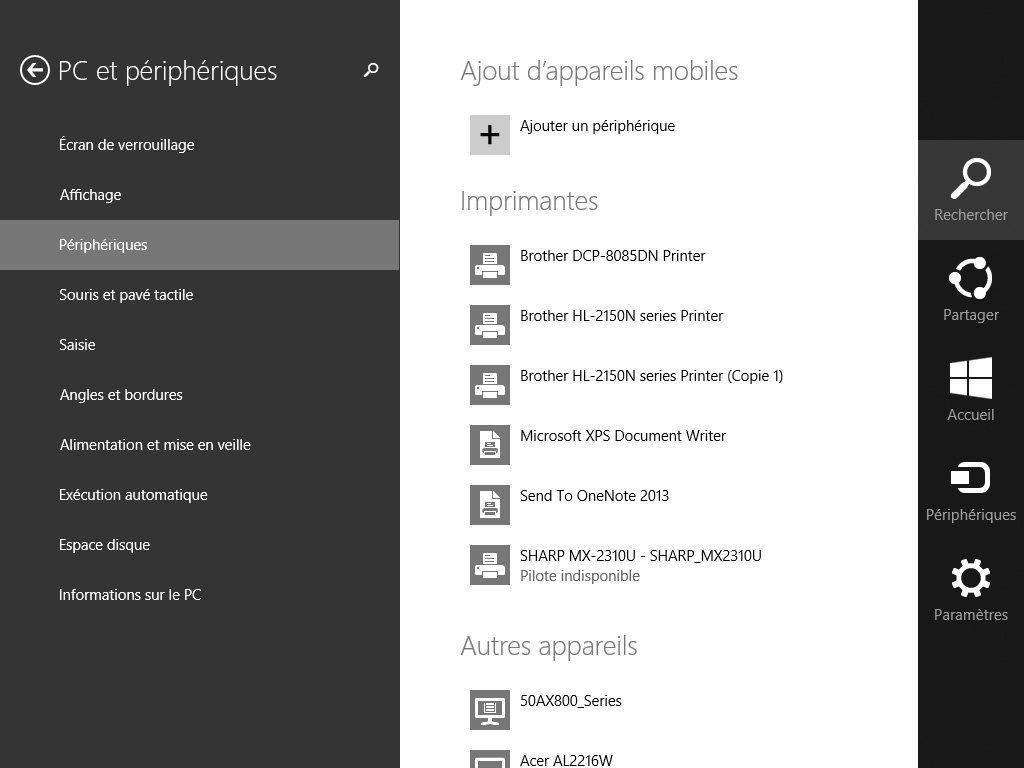1024x768 pixels.
Task: Click the 50AX800_Series display icon
Action: tap(490, 710)
